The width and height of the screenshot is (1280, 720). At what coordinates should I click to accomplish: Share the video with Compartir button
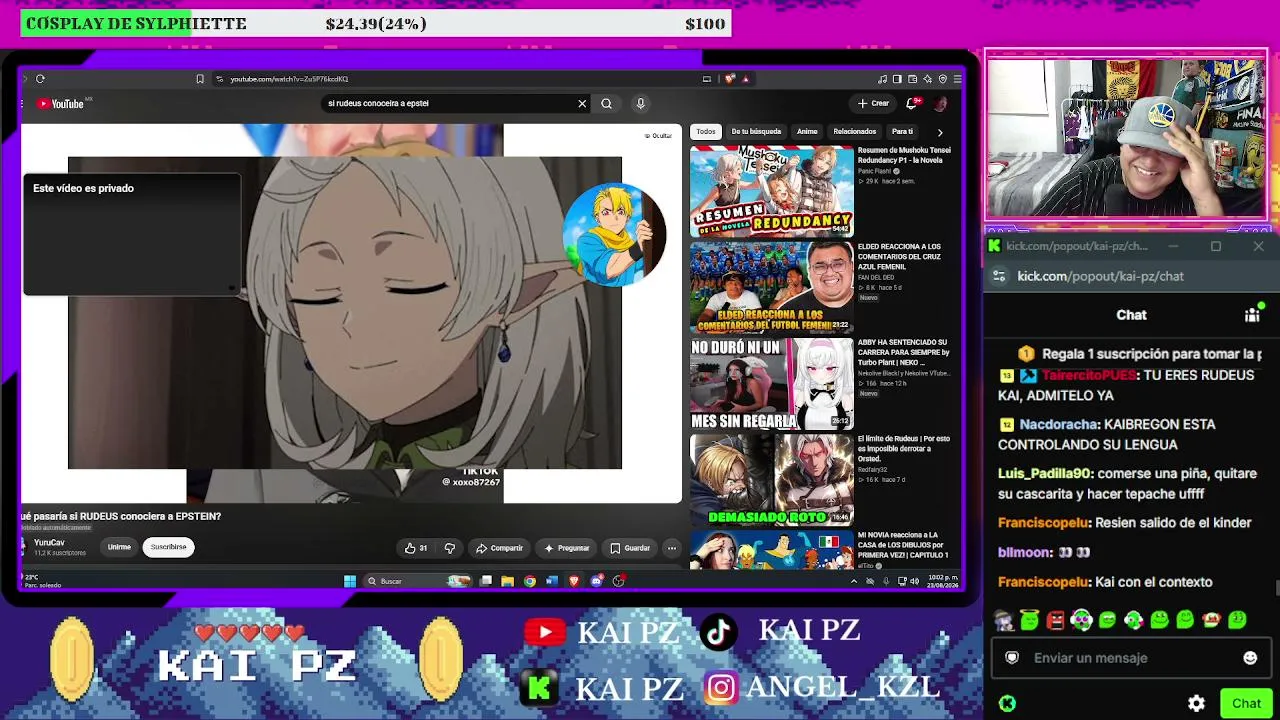pyautogui.click(x=499, y=548)
